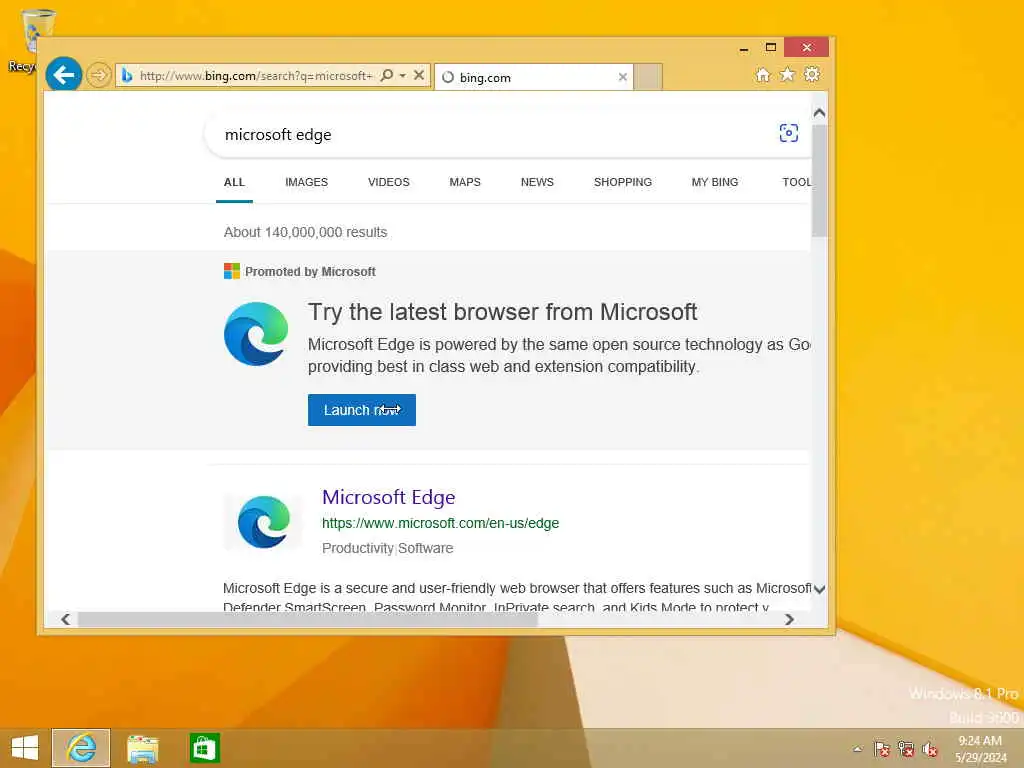Viewport: 1024px width, 768px height.
Task: Open the Tools gear icon
Action: pos(812,74)
